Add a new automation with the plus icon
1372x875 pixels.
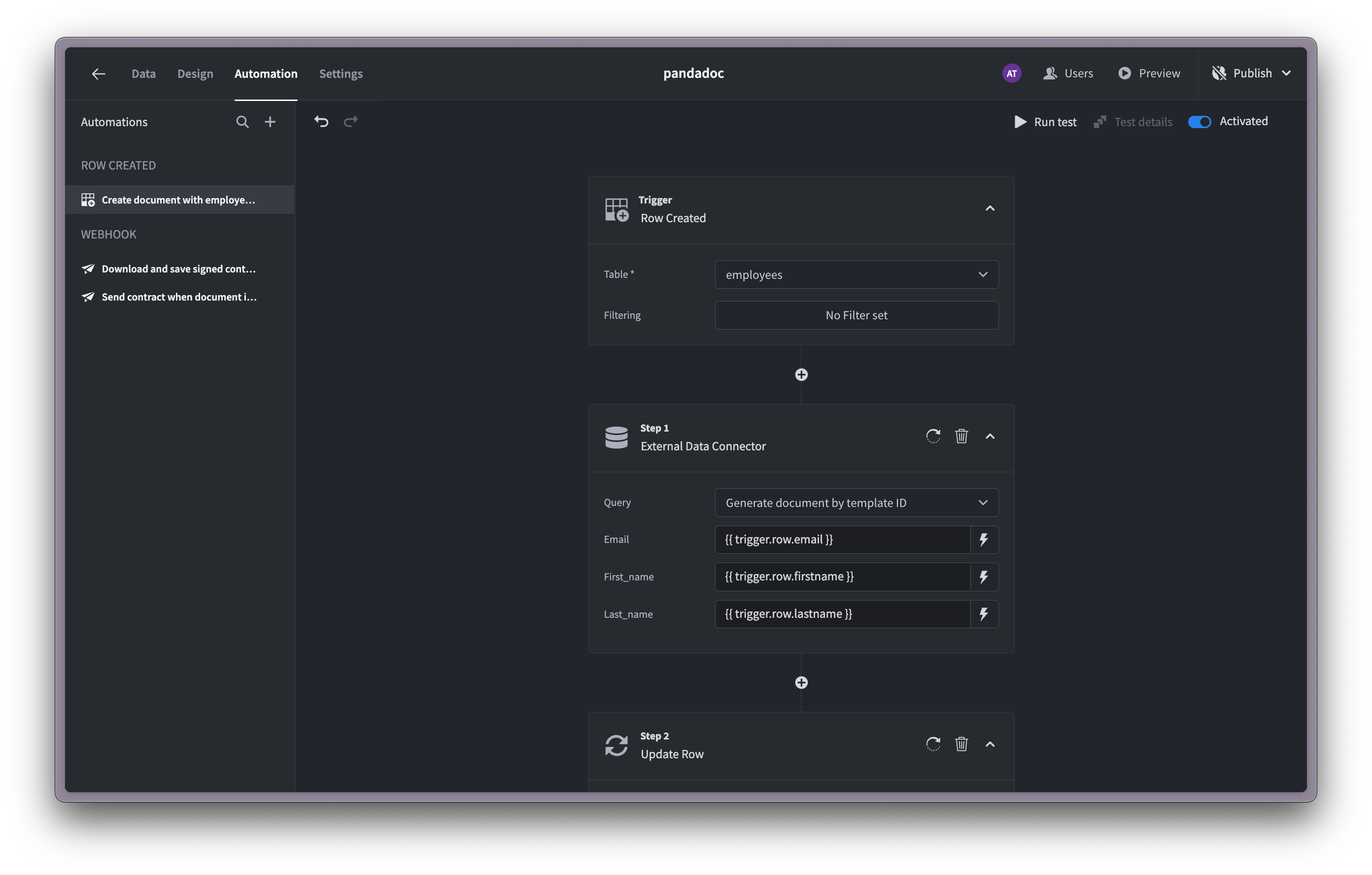[270, 121]
